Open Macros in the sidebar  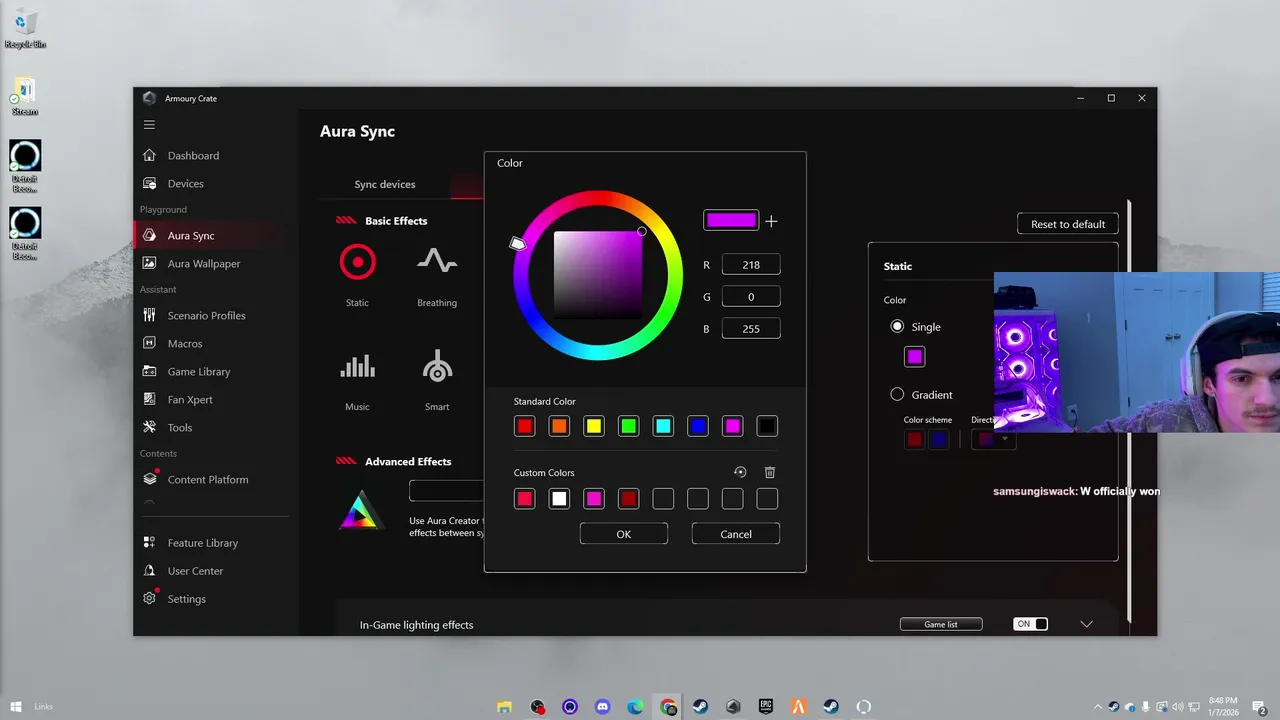coord(185,344)
